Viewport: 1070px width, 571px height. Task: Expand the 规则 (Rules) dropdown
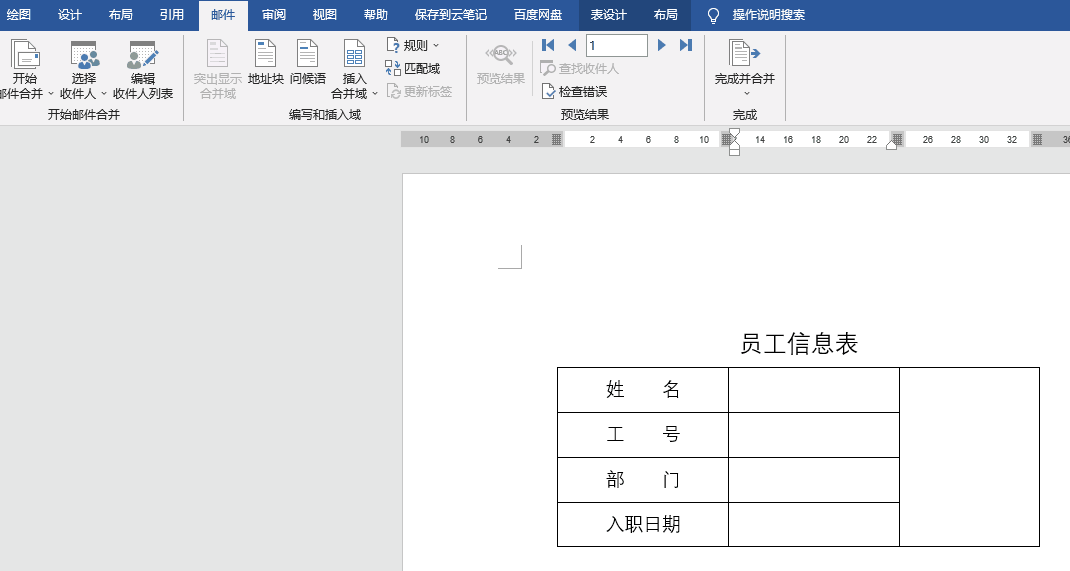coord(414,45)
